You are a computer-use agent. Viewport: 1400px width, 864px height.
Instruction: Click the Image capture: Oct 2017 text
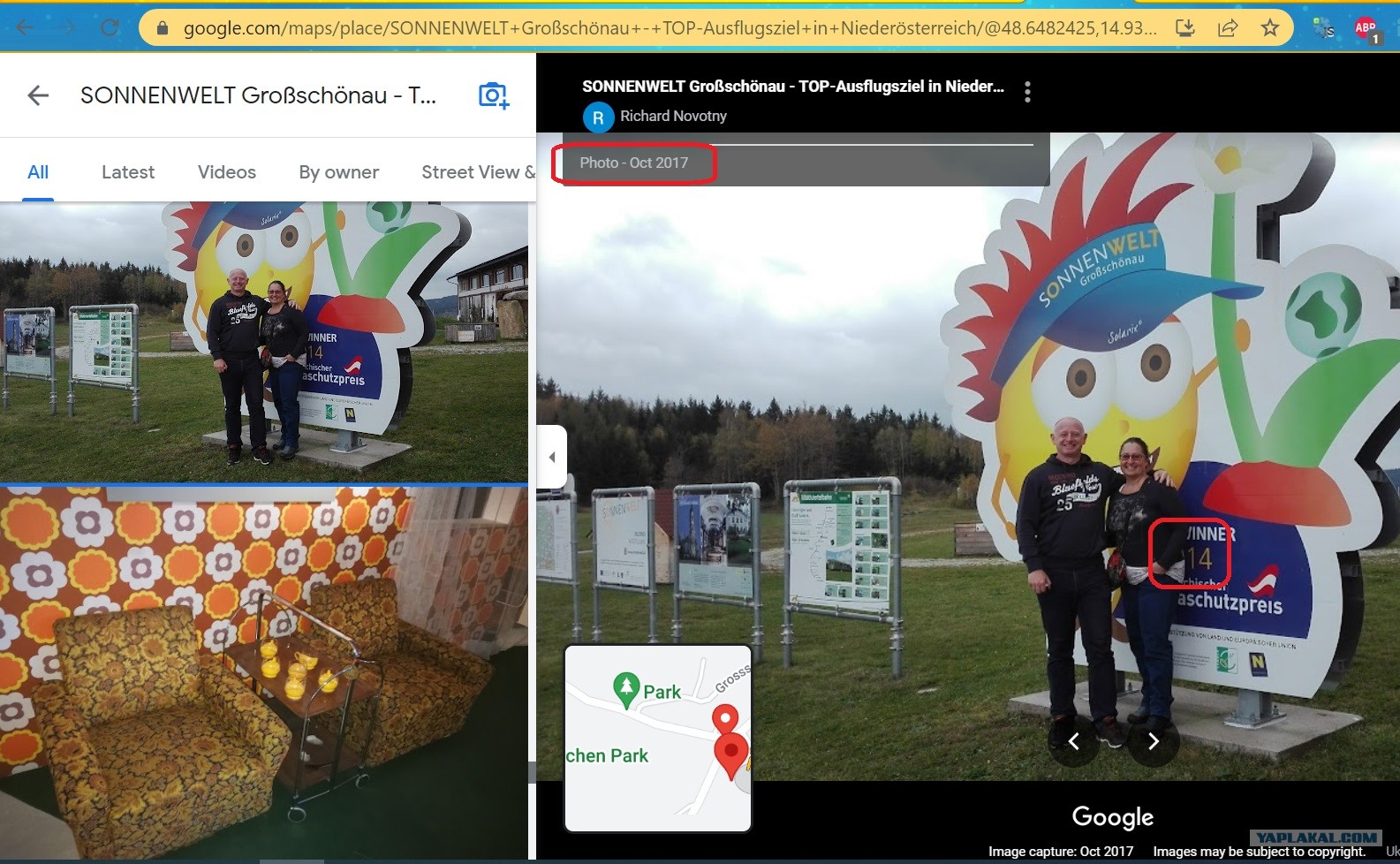(x=1061, y=852)
